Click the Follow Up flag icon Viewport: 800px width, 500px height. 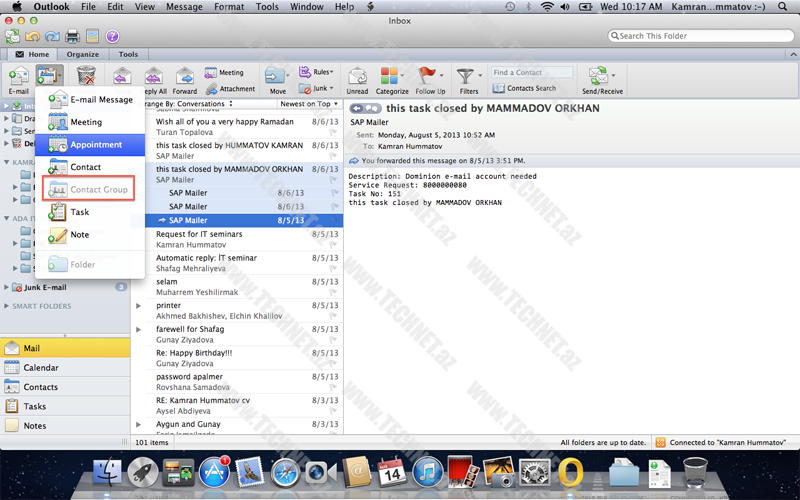(x=429, y=77)
